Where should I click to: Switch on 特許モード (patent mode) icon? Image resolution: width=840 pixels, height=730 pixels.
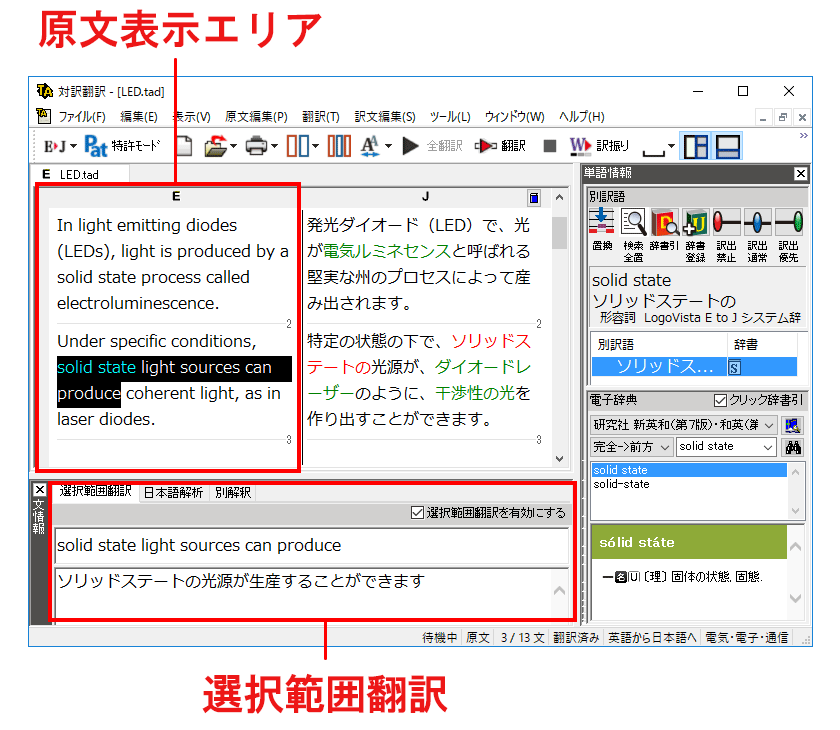[x=95, y=146]
